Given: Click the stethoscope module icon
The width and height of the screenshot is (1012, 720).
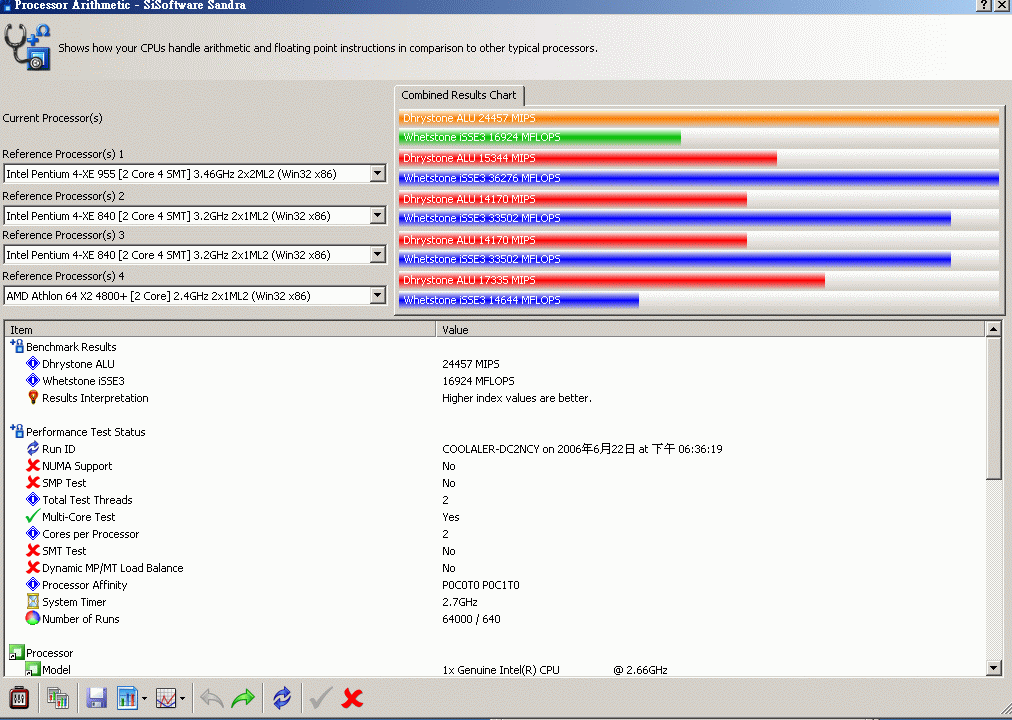Looking at the screenshot, I should pyautogui.click(x=27, y=47).
